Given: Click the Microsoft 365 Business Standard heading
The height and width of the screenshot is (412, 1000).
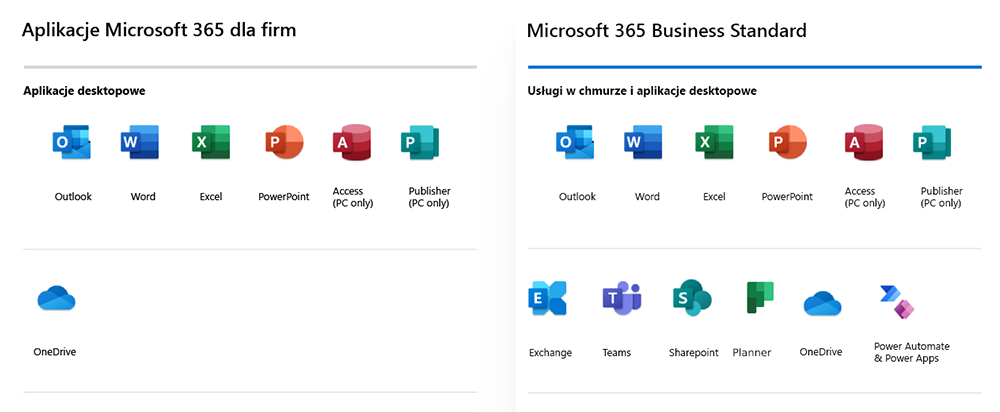Looking at the screenshot, I should (x=666, y=30).
